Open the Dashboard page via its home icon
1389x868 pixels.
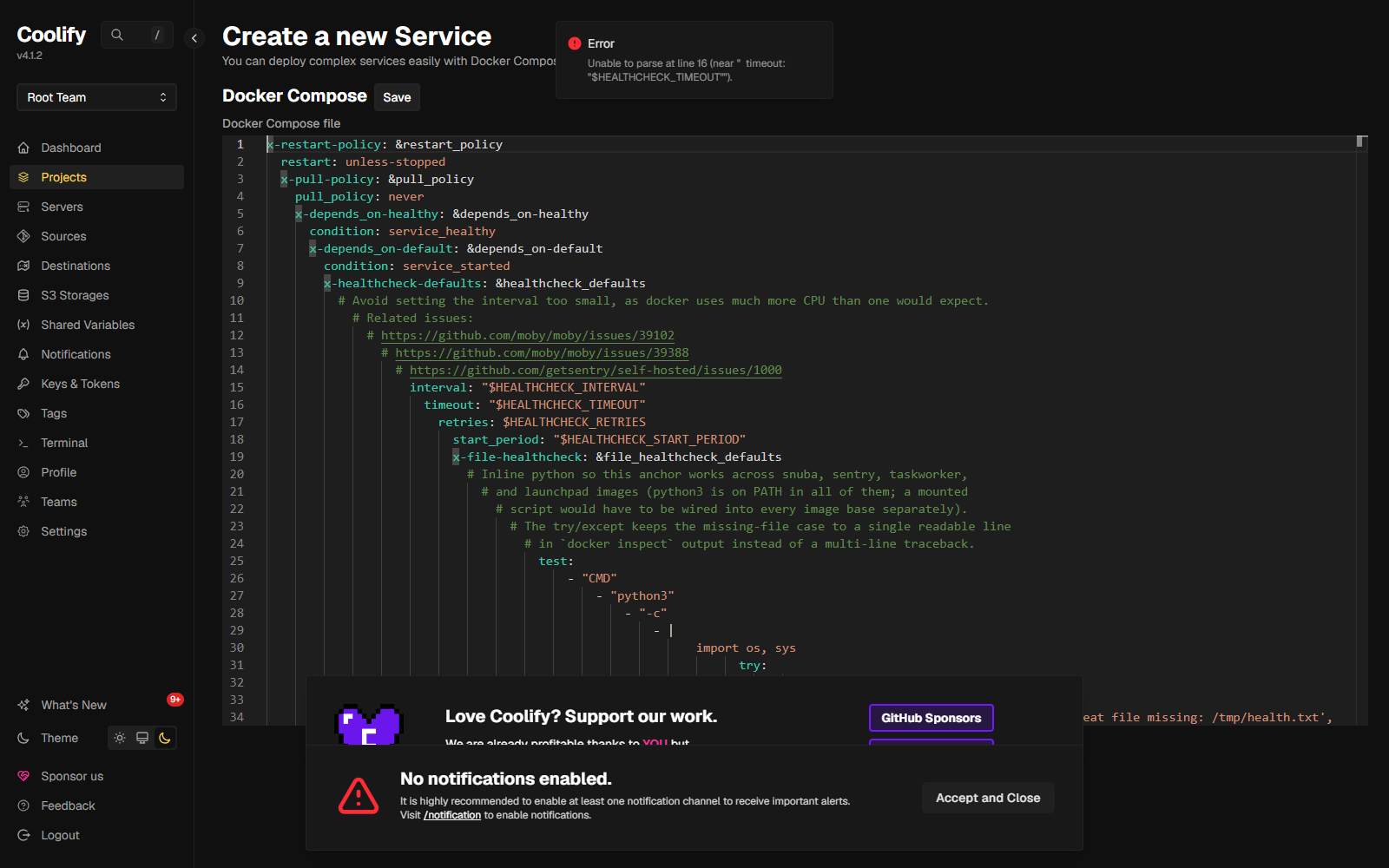23,148
